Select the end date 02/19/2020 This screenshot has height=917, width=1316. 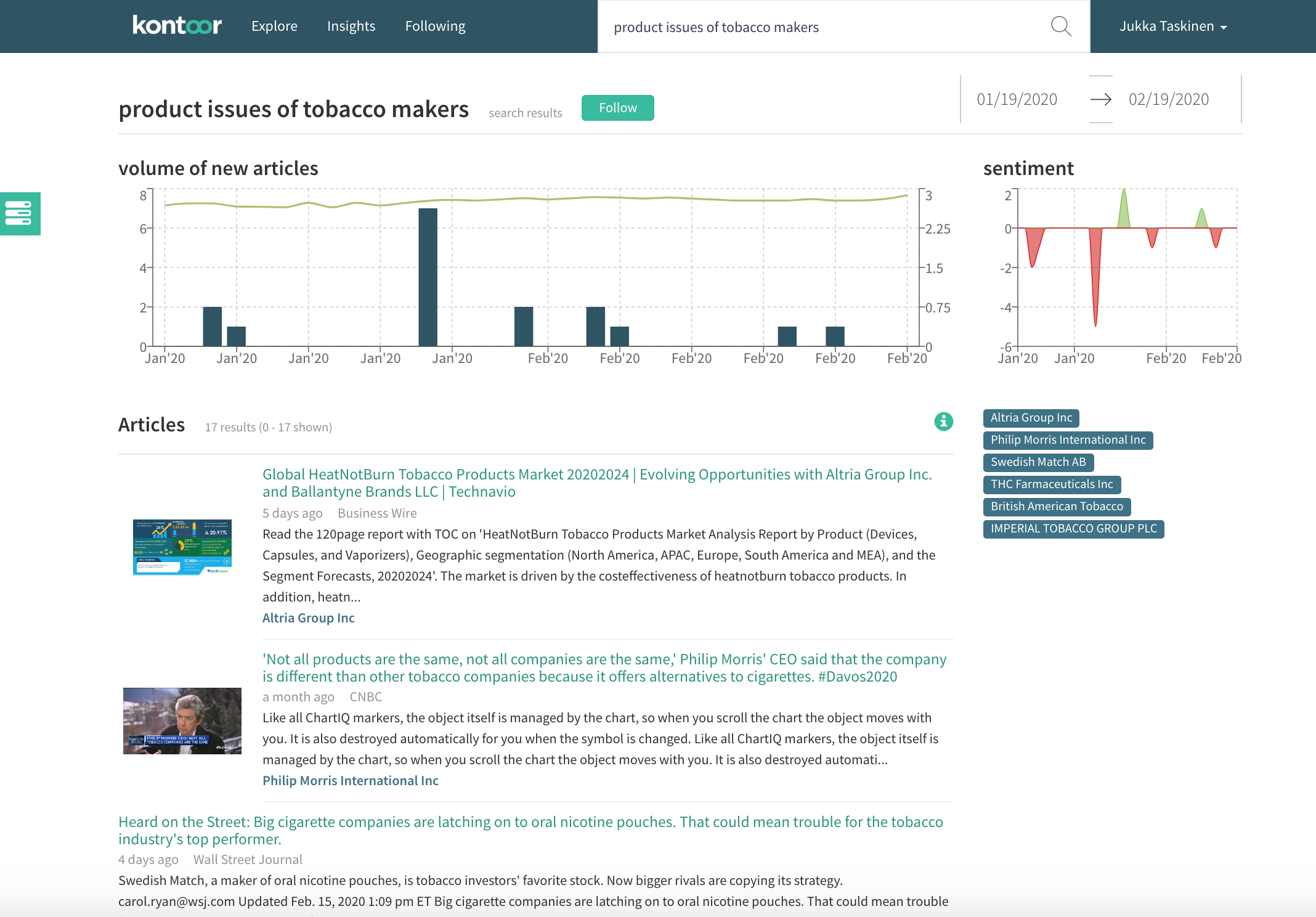point(1169,99)
